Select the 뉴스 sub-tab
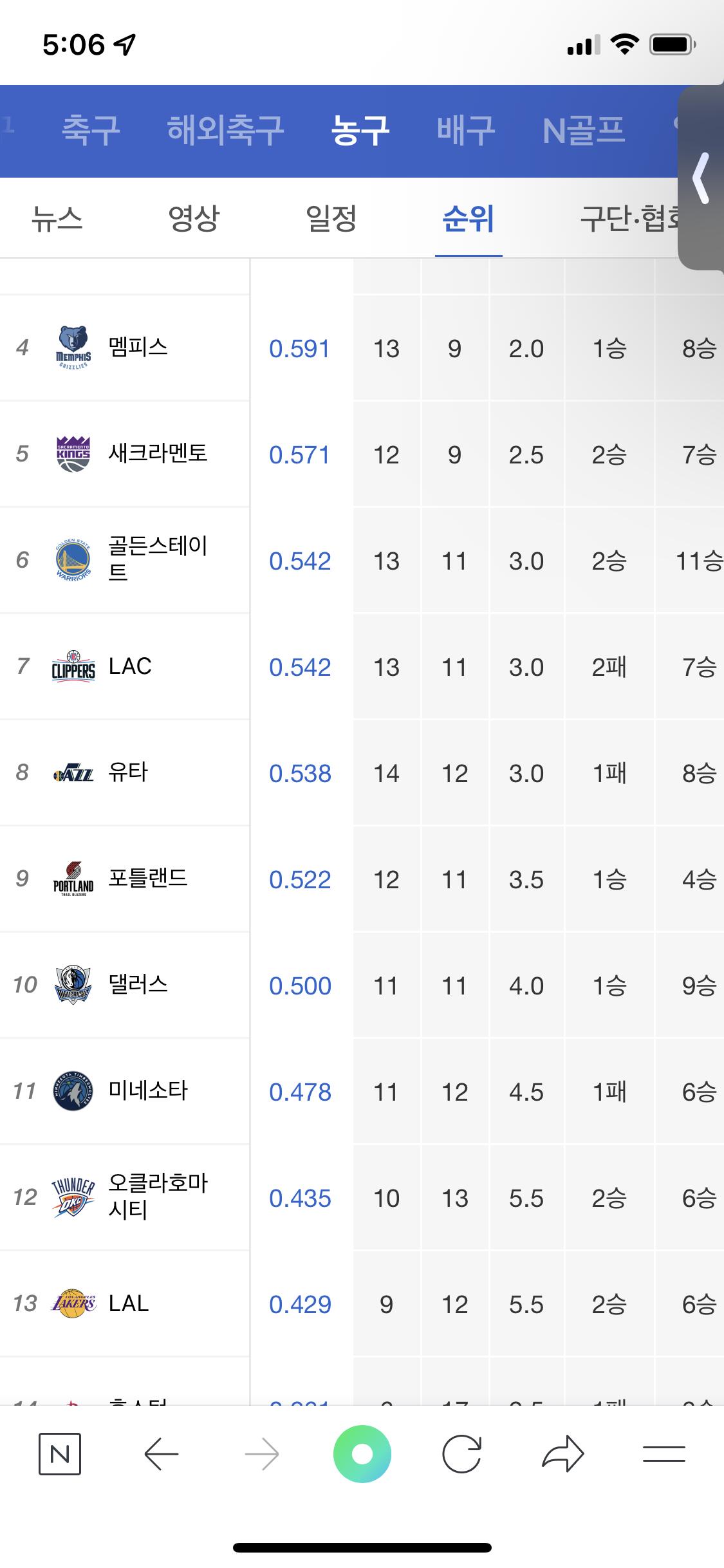 57,219
